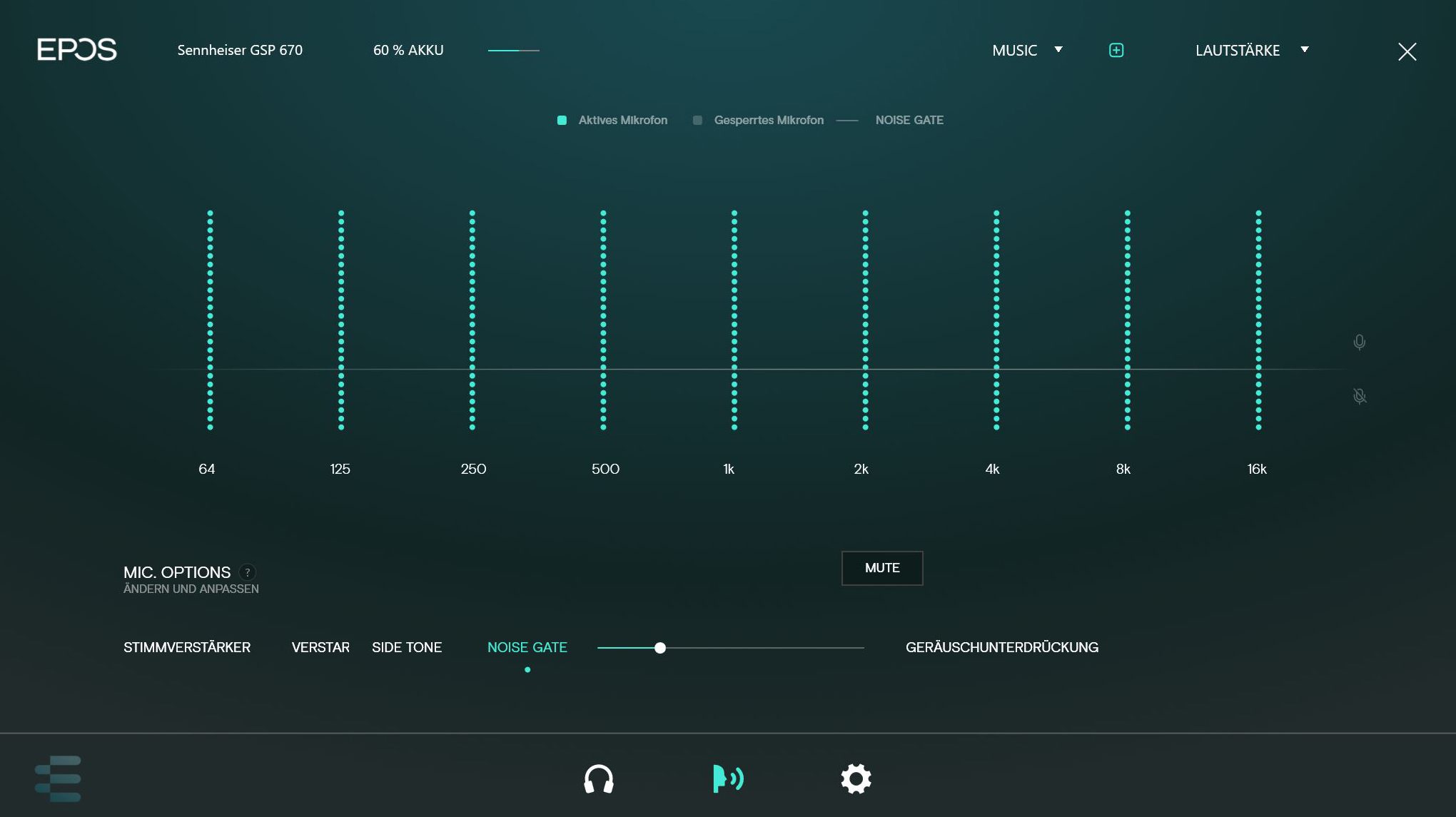The height and width of the screenshot is (817, 1456).
Task: Toggle the Gesperrtes Mikrofon legend indicator
Action: point(697,121)
